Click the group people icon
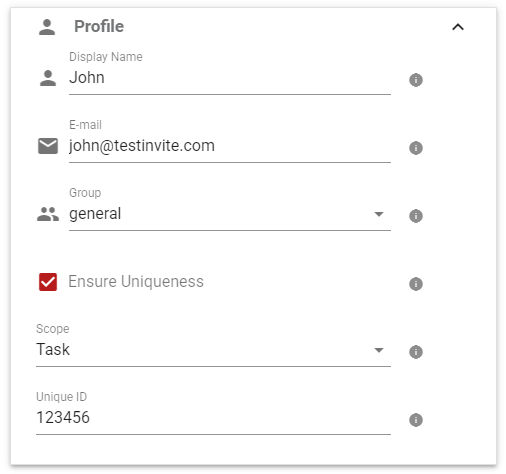 click(48, 214)
